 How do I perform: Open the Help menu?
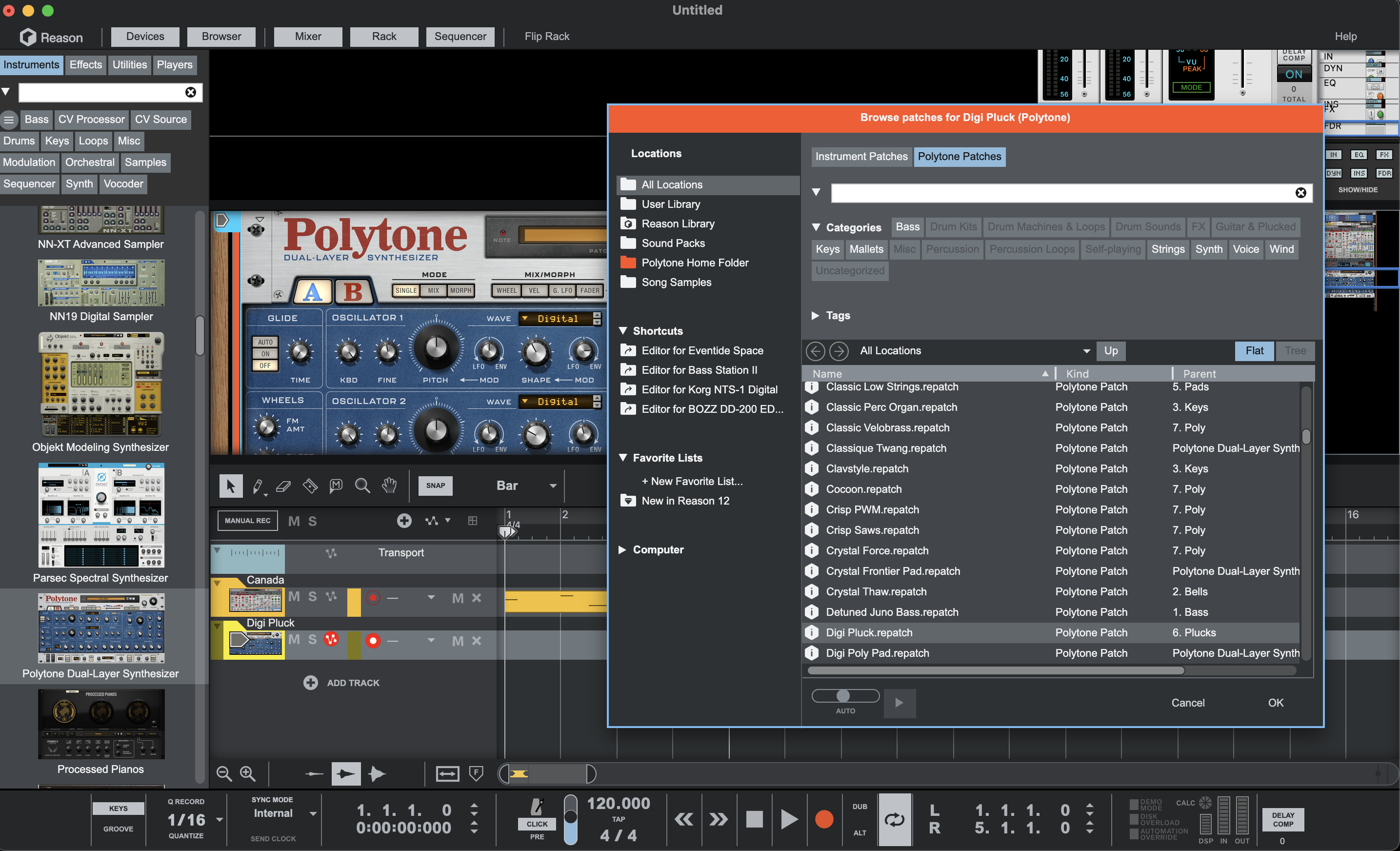tap(1345, 37)
